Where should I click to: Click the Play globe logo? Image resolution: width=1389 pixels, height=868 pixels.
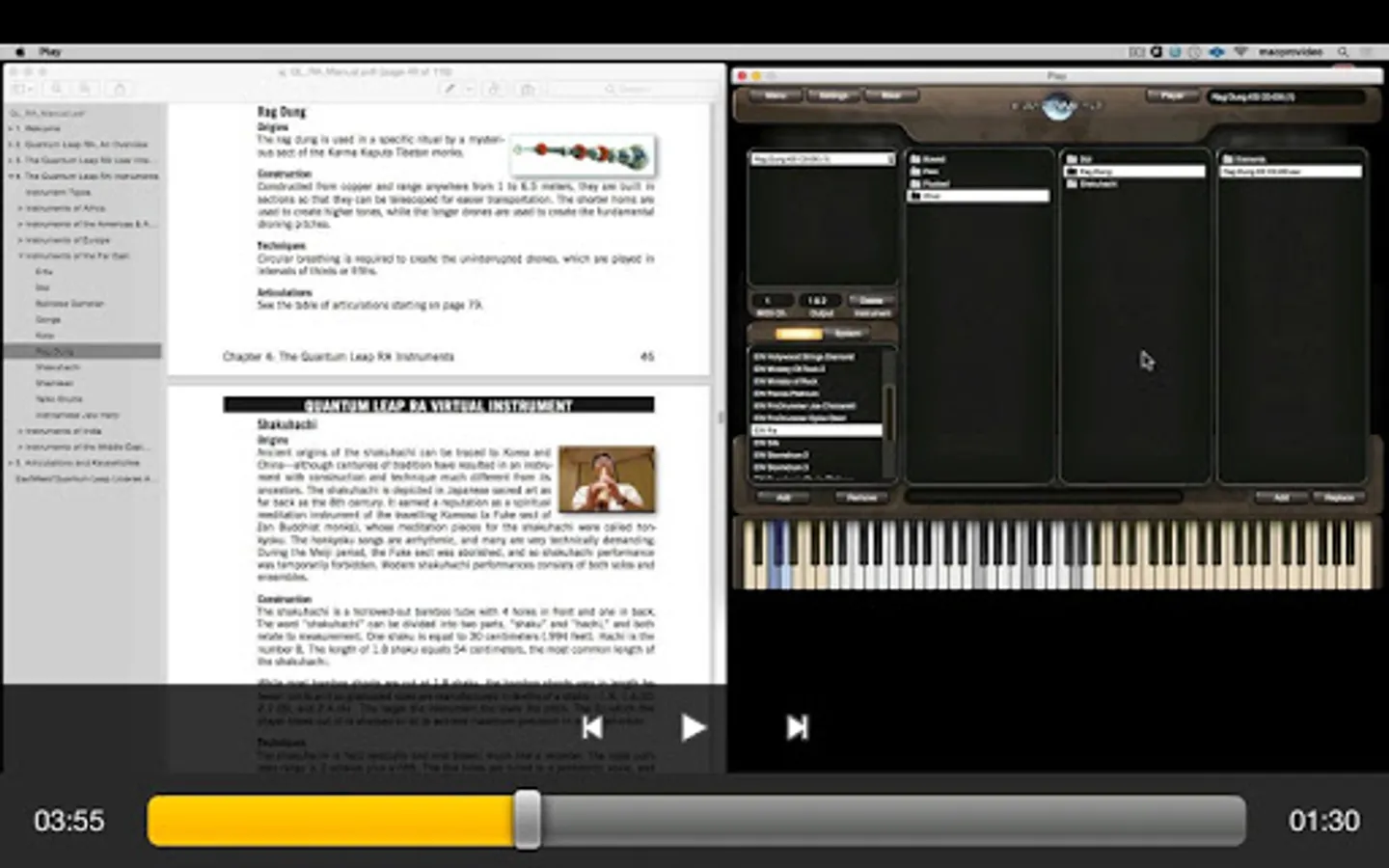(x=1058, y=105)
